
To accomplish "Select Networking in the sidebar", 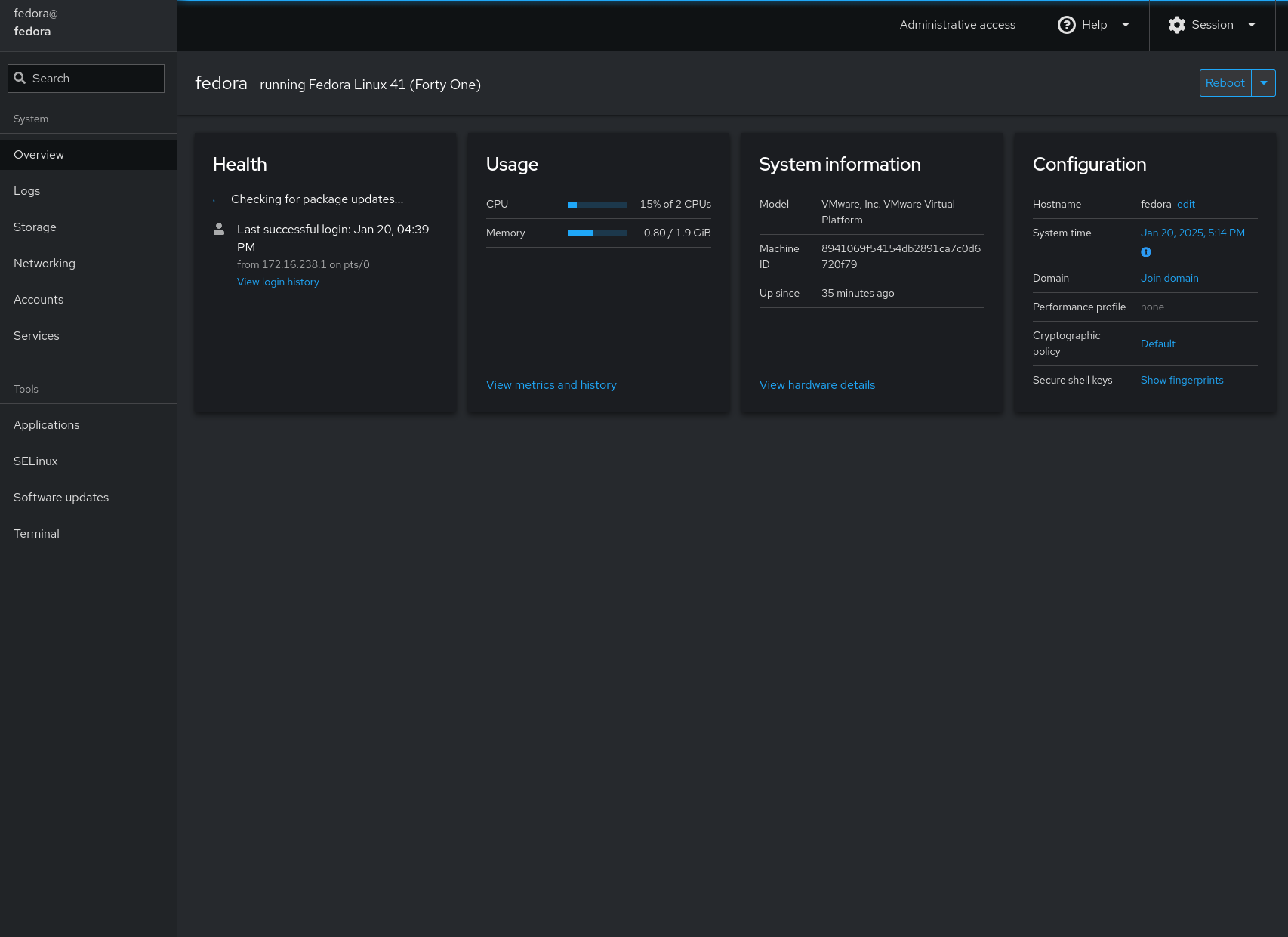I will 45,264.
